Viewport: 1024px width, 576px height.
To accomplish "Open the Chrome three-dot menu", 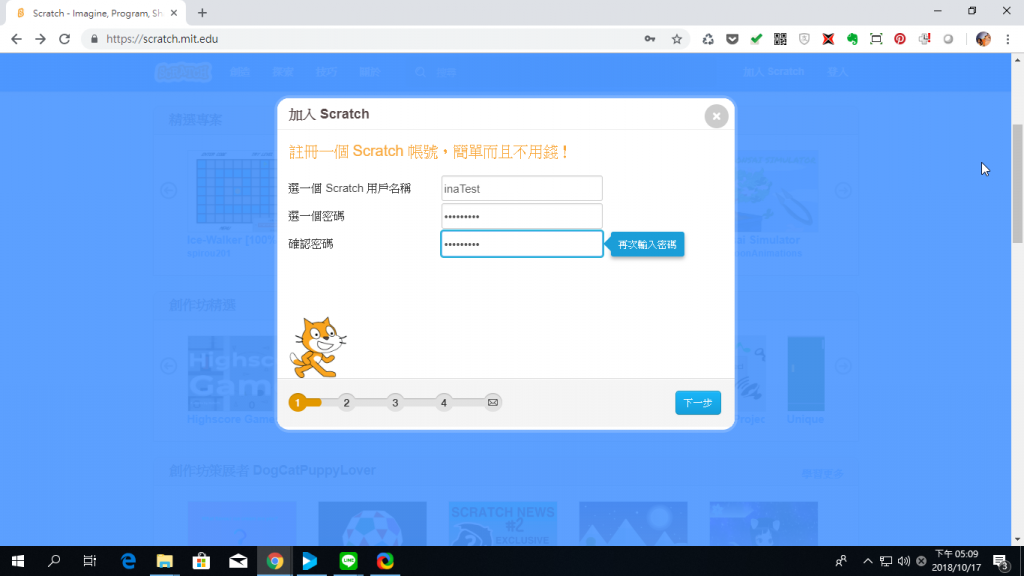I will click(1008, 39).
